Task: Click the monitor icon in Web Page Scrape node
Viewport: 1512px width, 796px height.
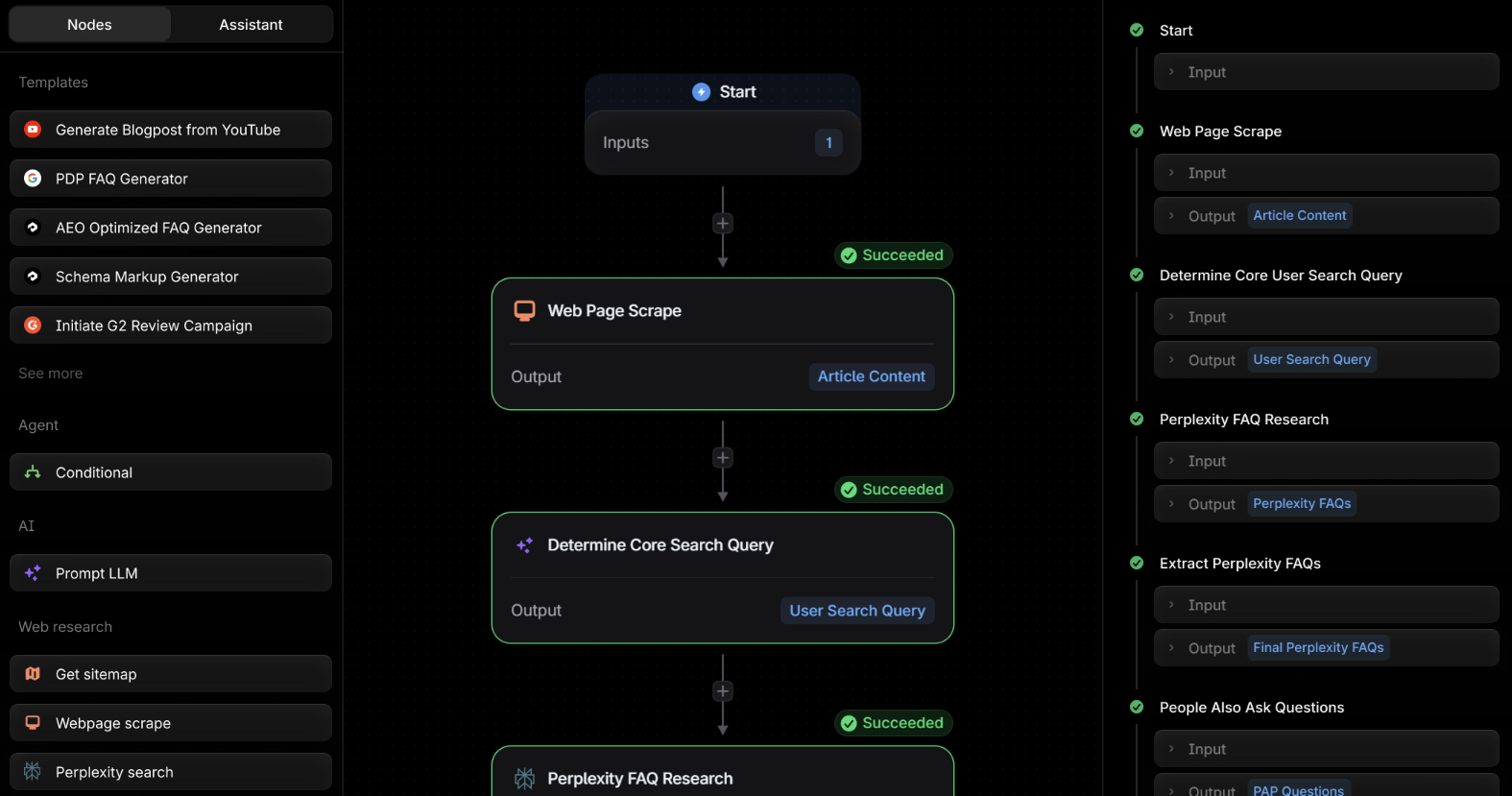Action: pyautogui.click(x=524, y=311)
